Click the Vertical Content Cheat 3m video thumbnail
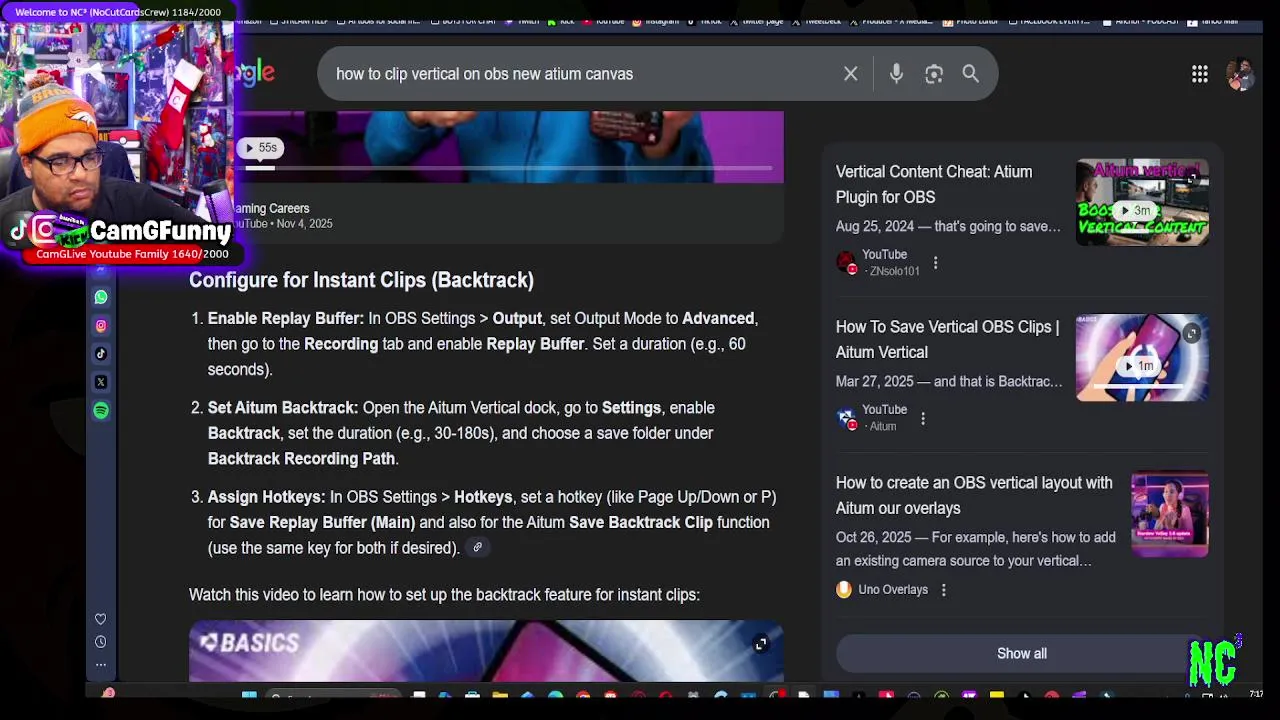 (1142, 202)
